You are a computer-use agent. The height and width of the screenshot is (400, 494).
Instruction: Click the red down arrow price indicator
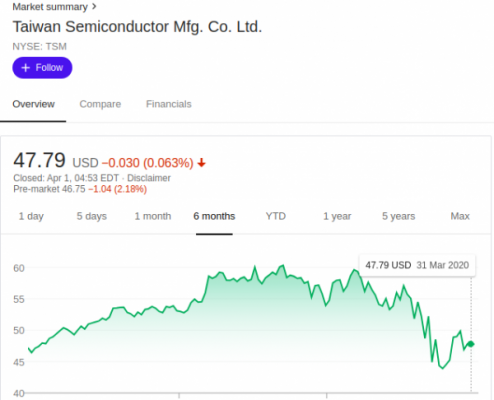pyautogui.click(x=201, y=163)
